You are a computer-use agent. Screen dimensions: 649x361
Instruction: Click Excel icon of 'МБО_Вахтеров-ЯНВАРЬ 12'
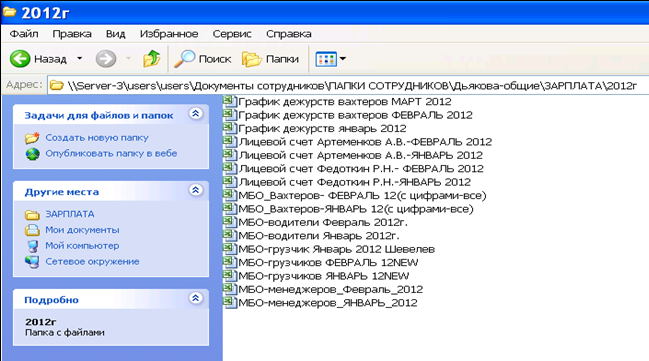229,209
